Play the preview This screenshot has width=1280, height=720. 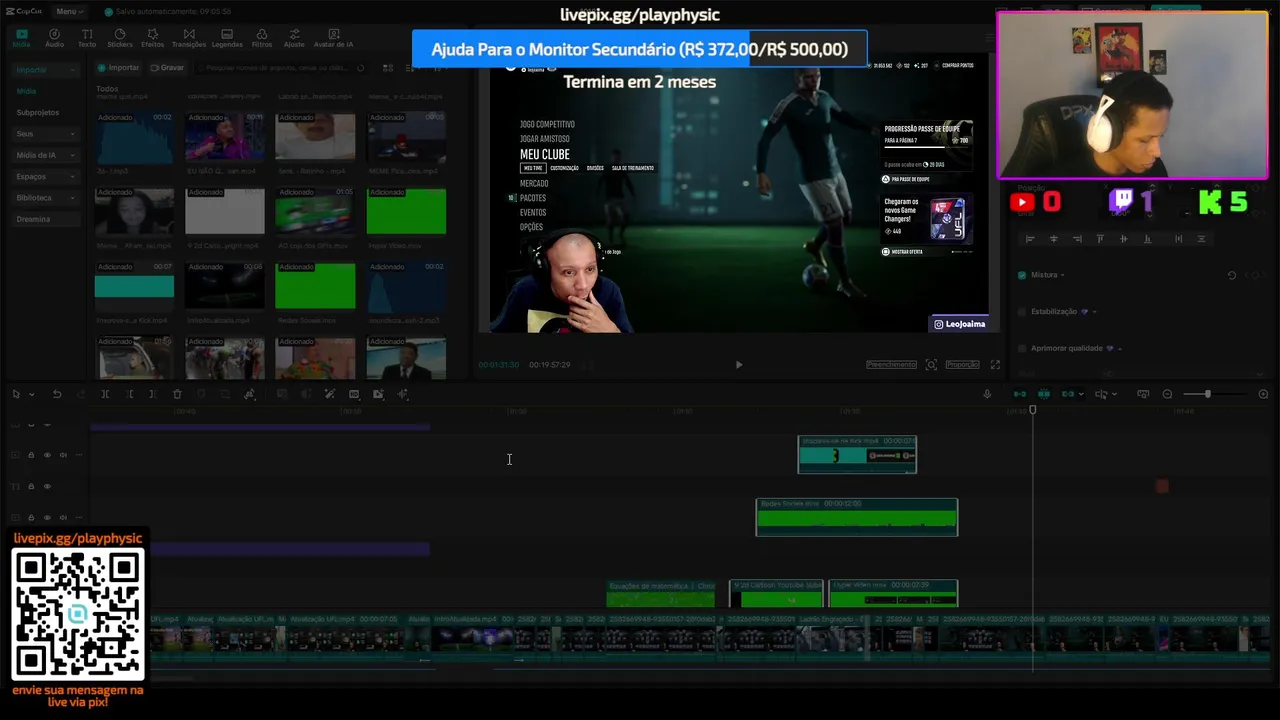(739, 365)
